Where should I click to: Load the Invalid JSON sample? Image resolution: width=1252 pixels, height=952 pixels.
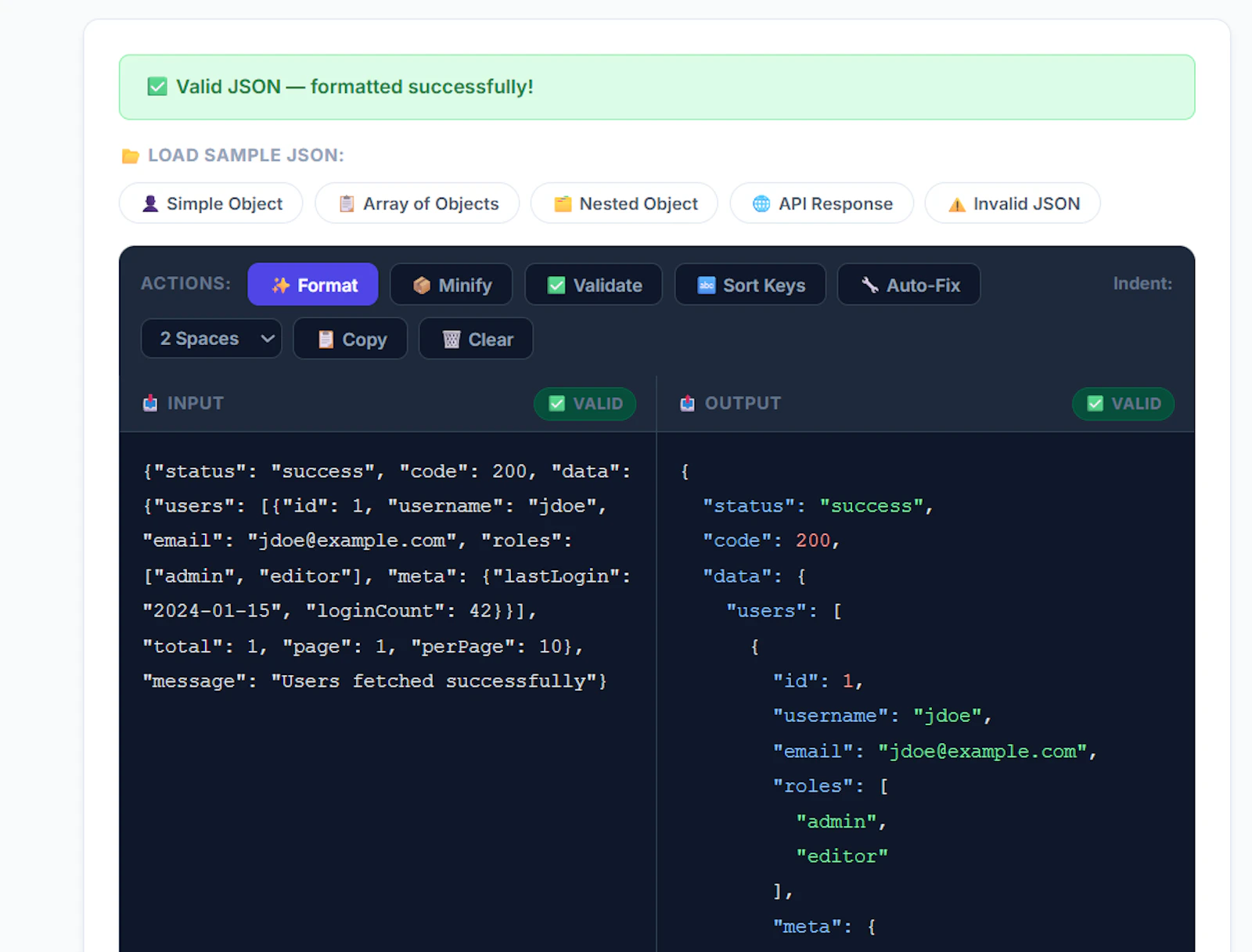(x=1013, y=203)
